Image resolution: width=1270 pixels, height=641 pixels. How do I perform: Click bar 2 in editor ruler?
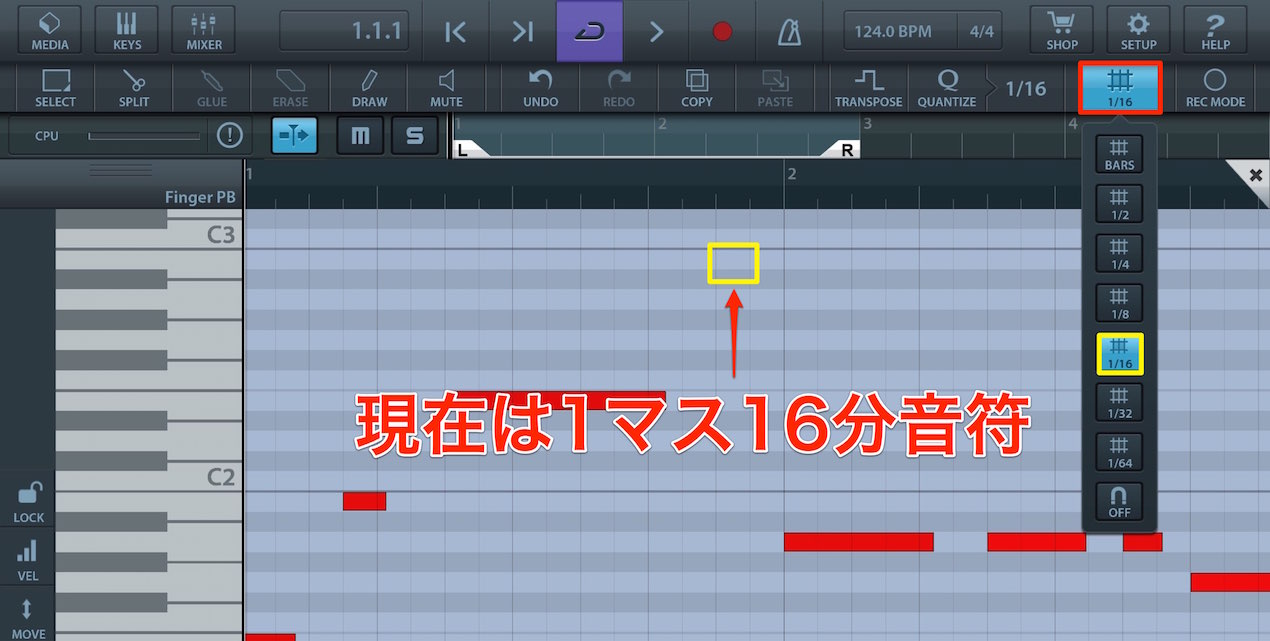(x=791, y=174)
